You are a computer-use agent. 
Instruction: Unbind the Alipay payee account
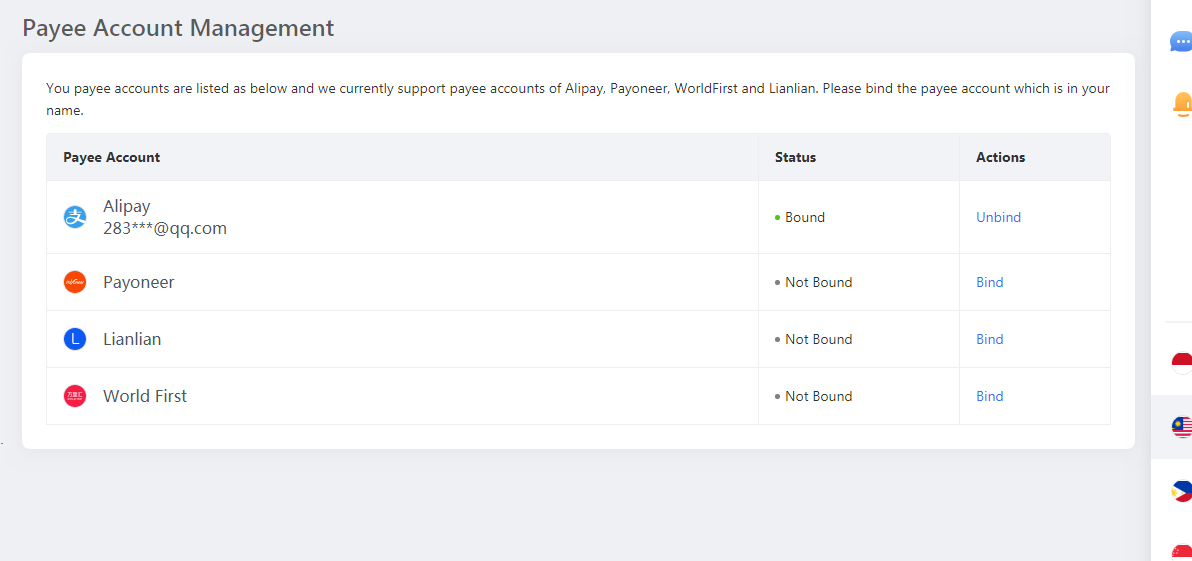click(998, 217)
